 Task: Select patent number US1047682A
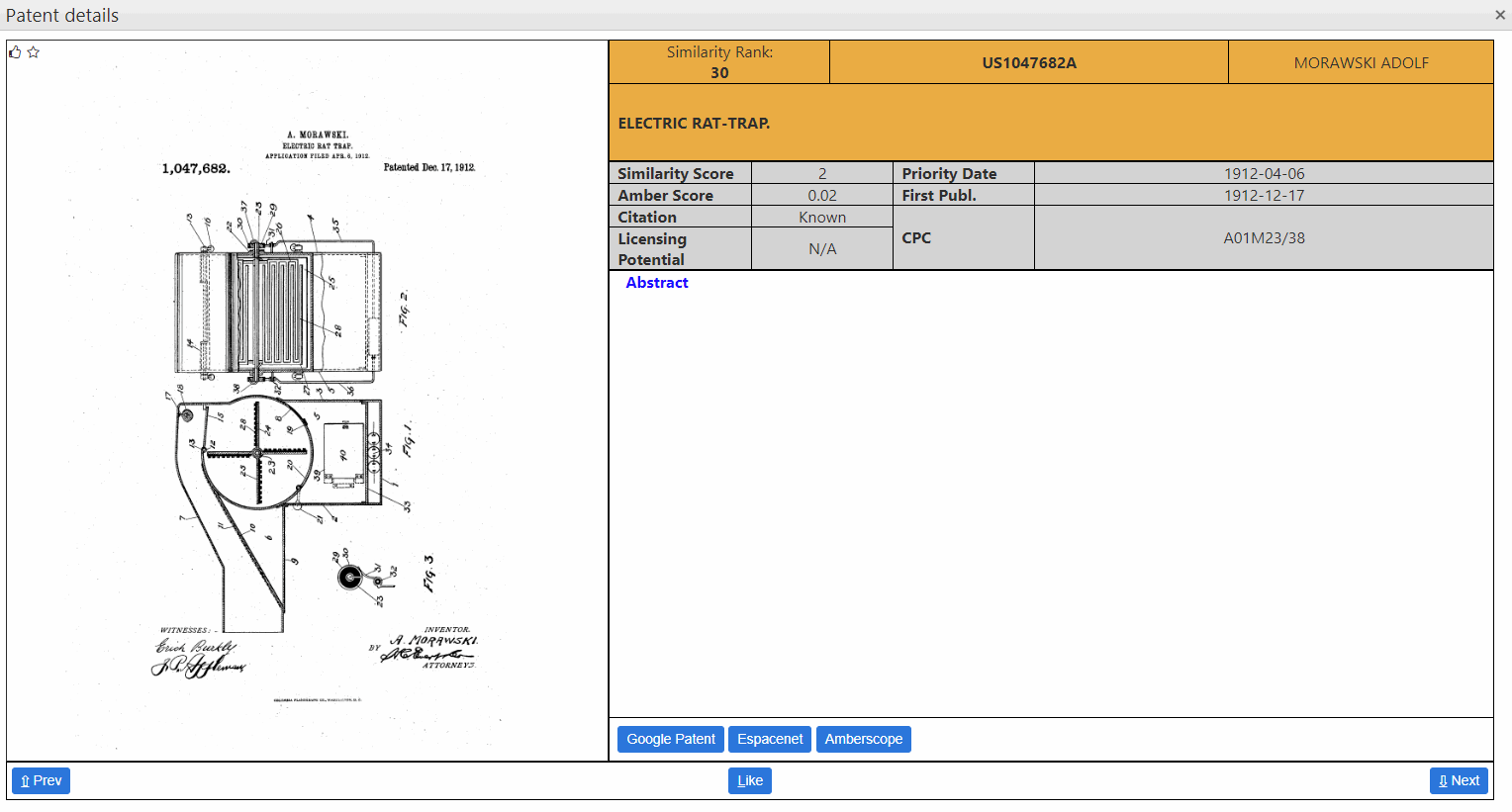point(1029,62)
